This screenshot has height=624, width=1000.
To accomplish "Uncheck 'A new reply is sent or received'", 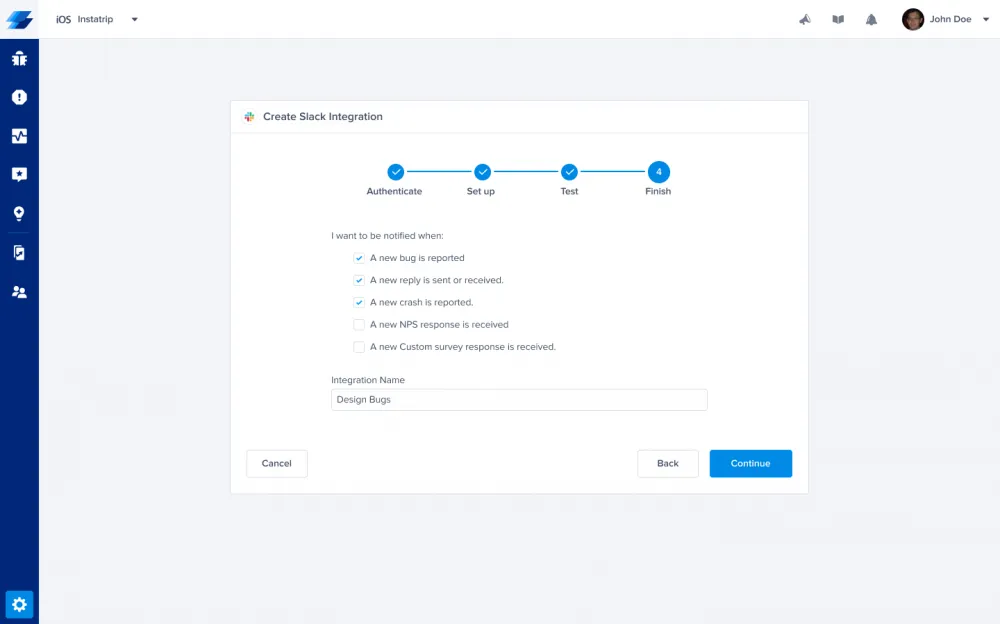I will point(359,280).
